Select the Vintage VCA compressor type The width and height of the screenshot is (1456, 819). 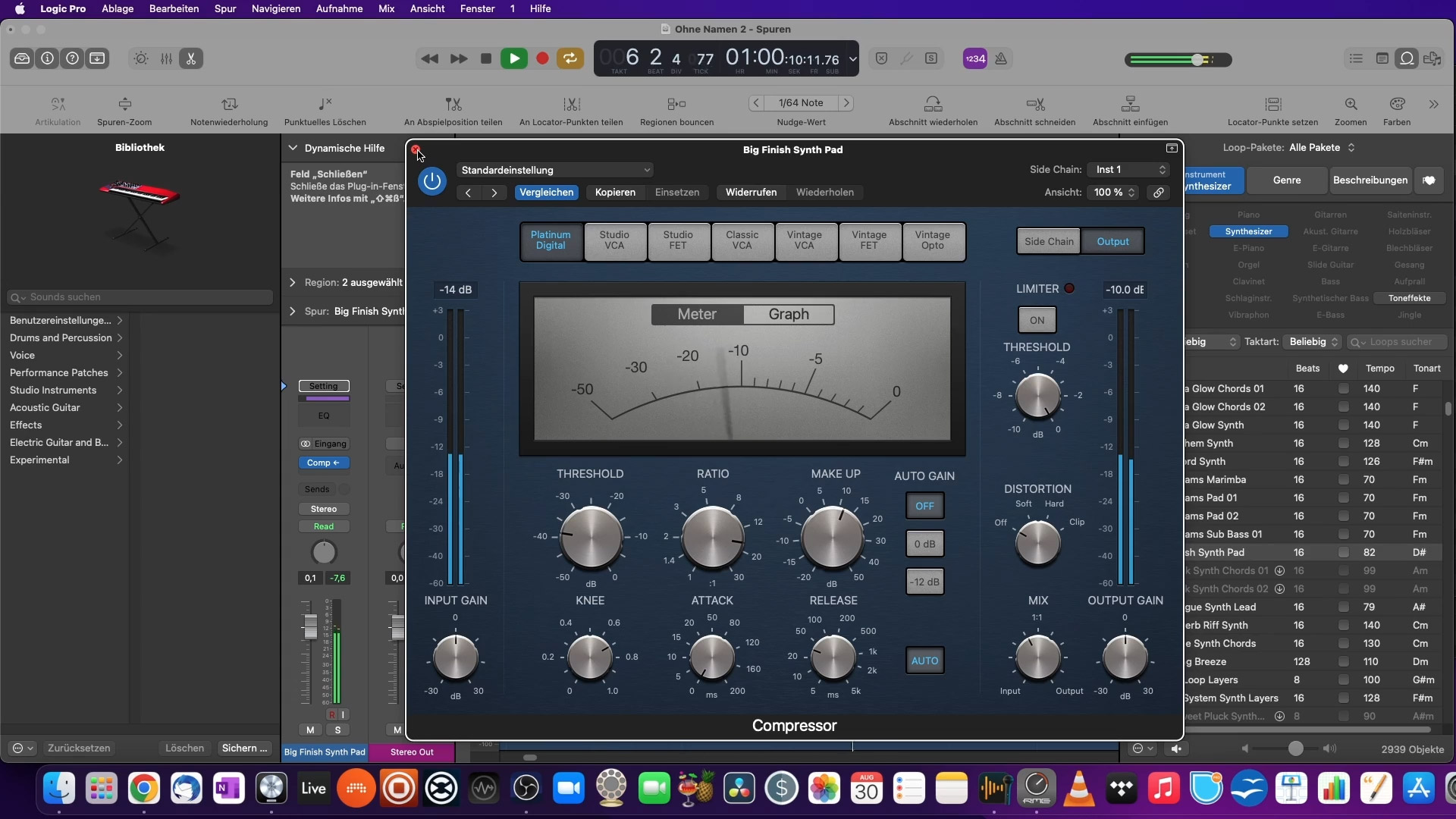point(804,240)
